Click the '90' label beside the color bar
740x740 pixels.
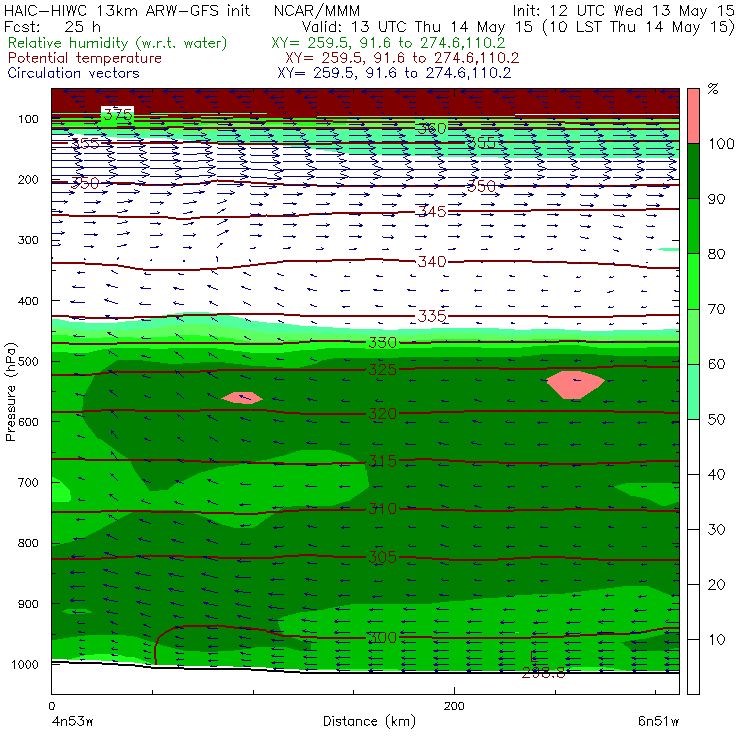pyautogui.click(x=716, y=199)
